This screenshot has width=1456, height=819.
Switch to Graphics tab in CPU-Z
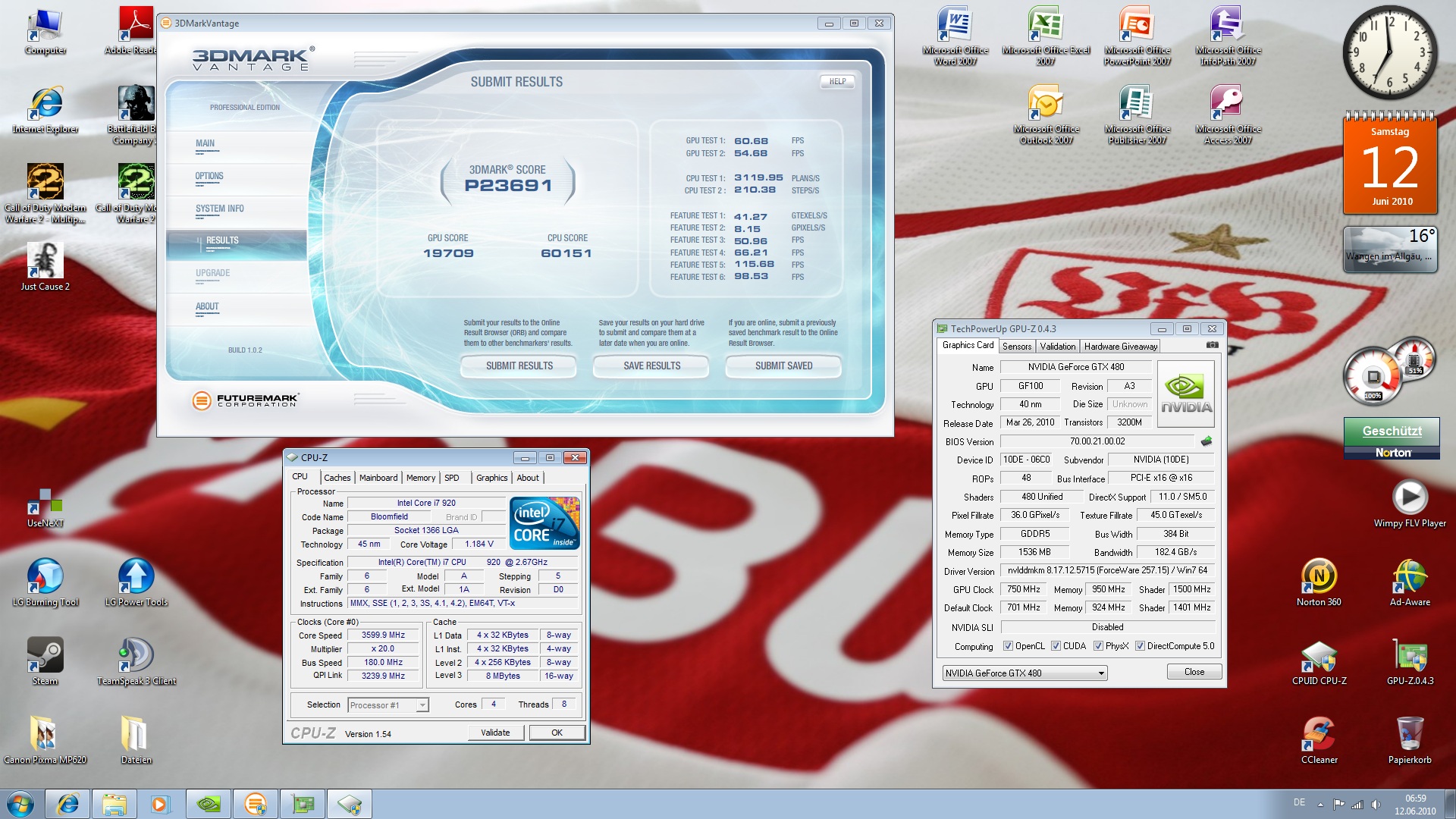(x=492, y=478)
